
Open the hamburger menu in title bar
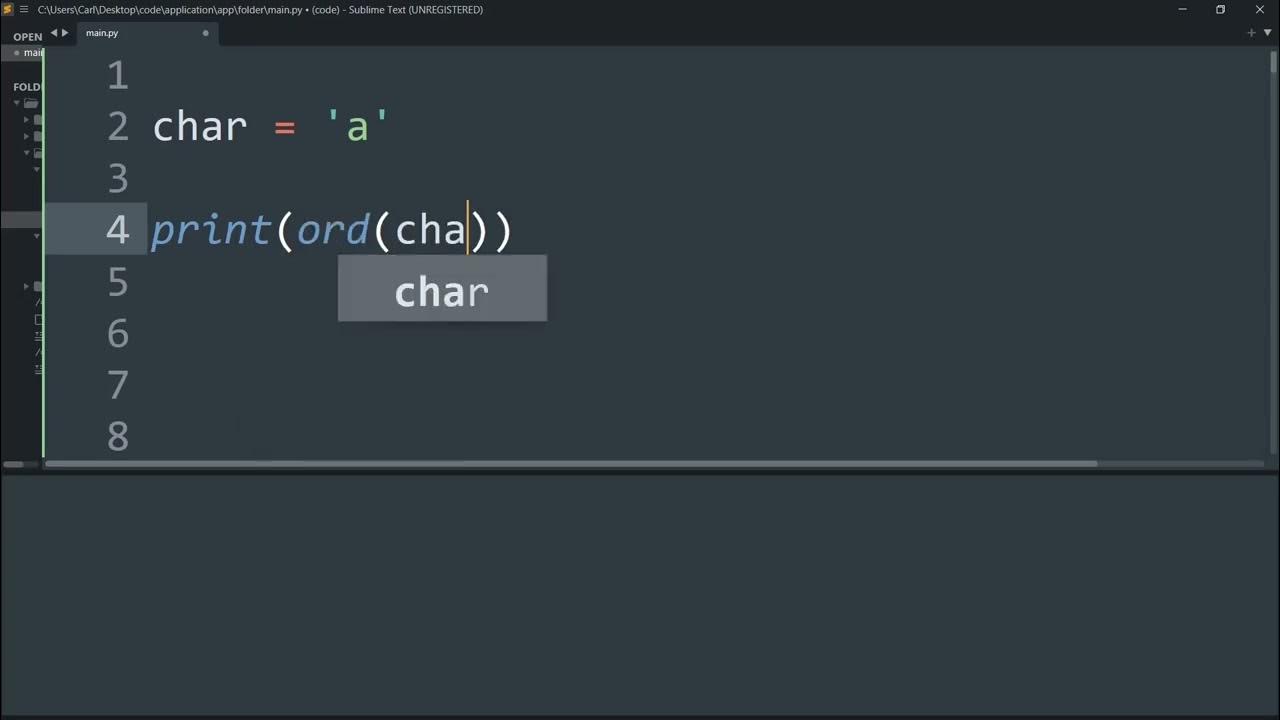(x=23, y=10)
